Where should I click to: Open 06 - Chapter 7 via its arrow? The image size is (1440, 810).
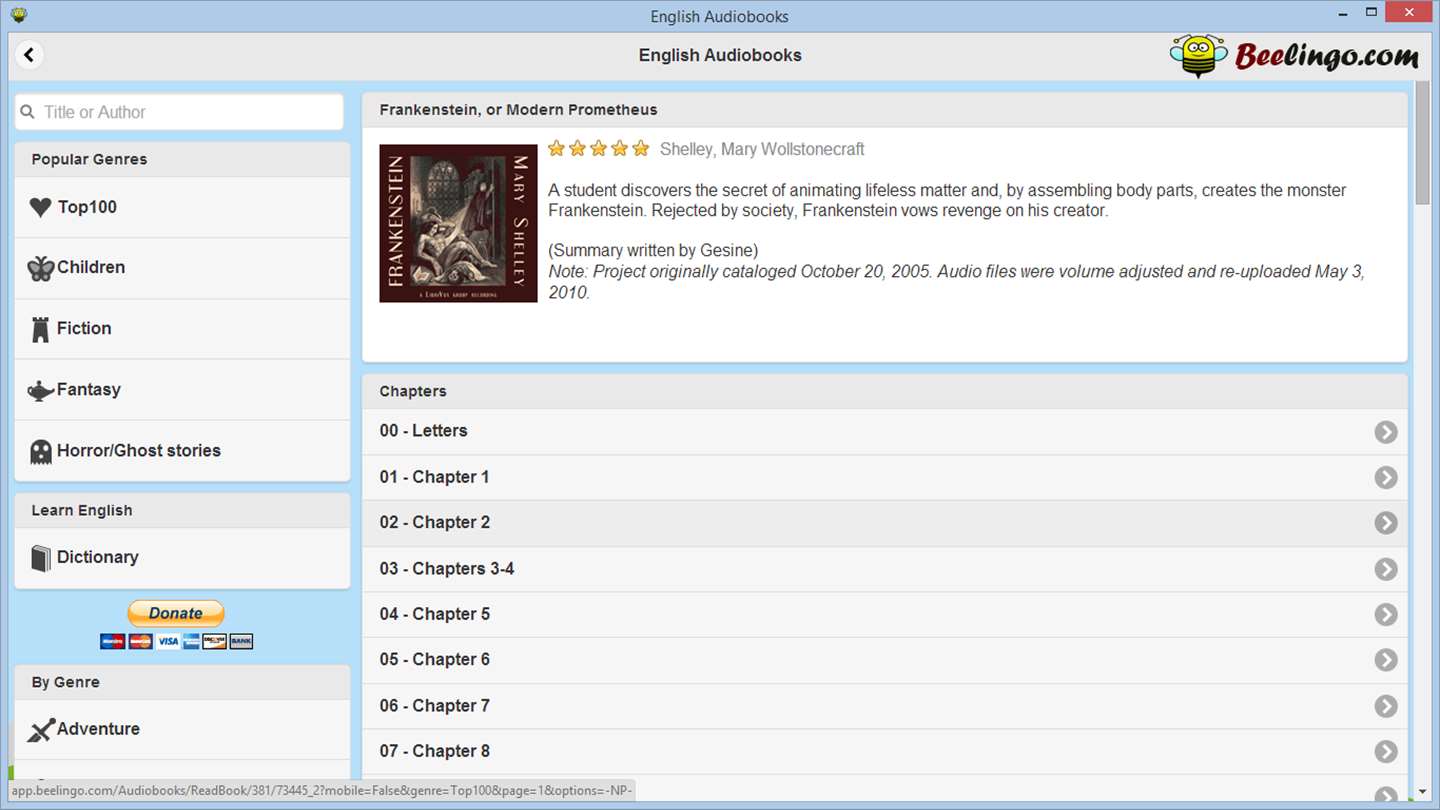point(1385,706)
